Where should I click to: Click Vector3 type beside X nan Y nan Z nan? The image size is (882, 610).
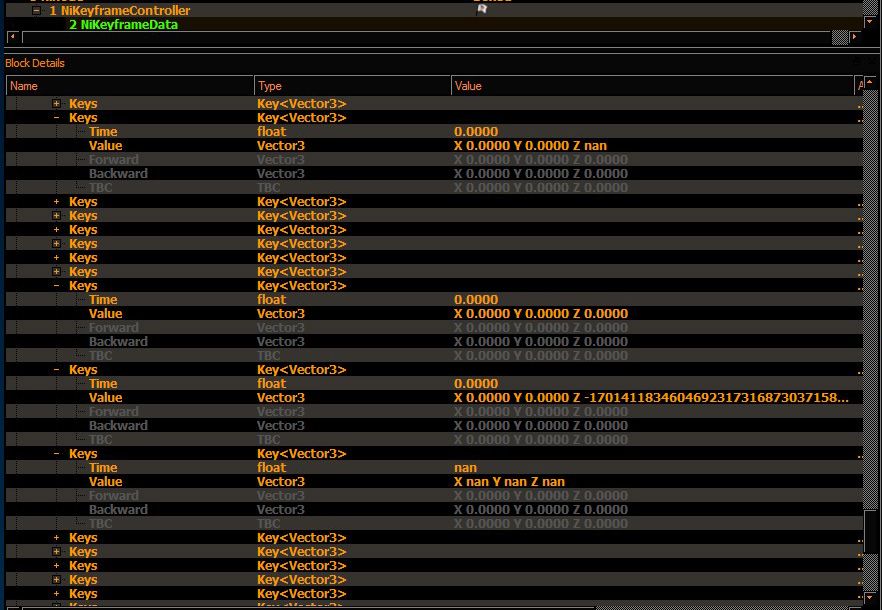[x=281, y=481]
